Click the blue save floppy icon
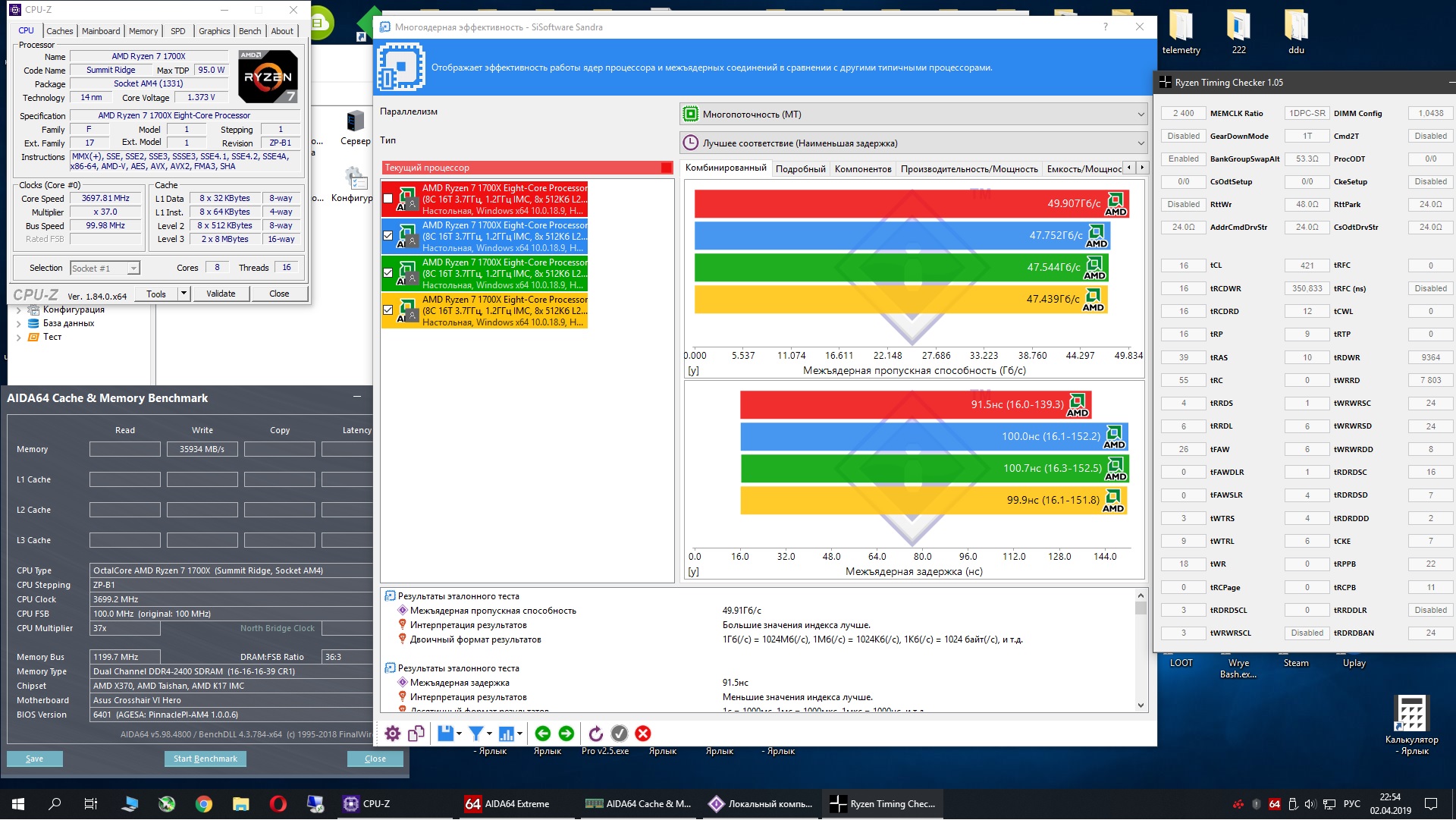Image resolution: width=1456 pixels, height=820 pixels. pos(445,734)
